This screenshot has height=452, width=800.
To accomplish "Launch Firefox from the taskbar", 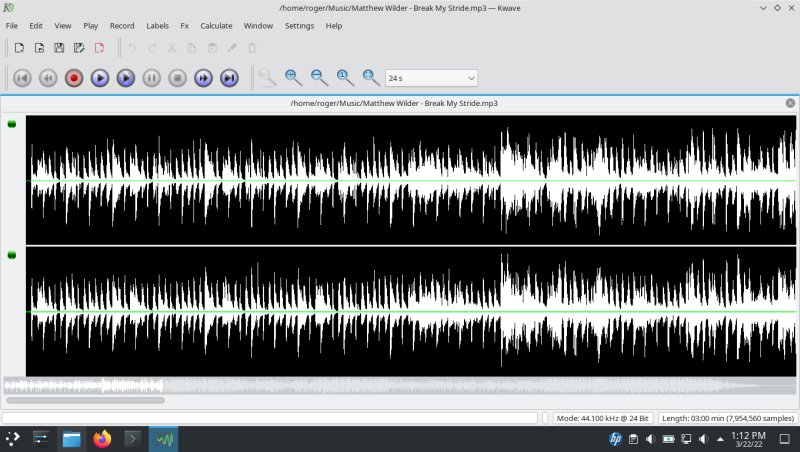I will coord(102,439).
